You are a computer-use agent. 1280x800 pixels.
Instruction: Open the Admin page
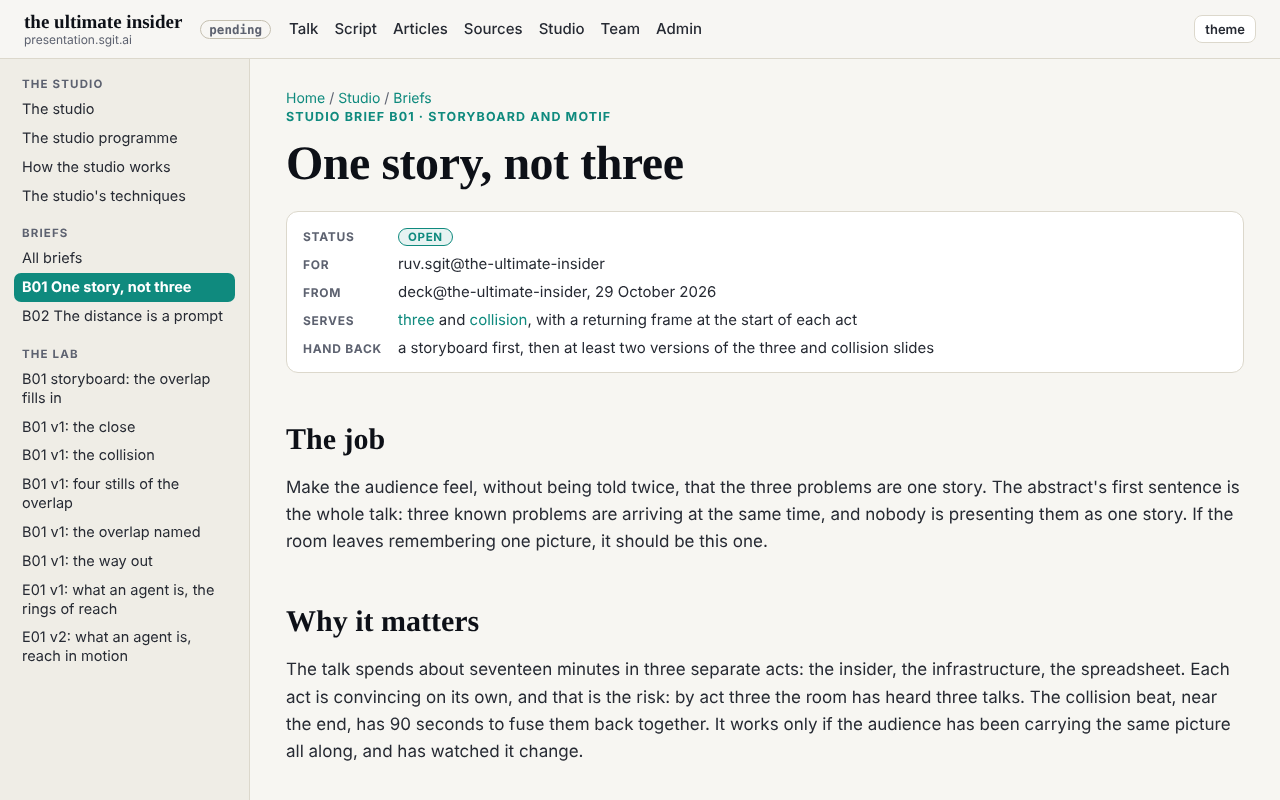pos(679,29)
